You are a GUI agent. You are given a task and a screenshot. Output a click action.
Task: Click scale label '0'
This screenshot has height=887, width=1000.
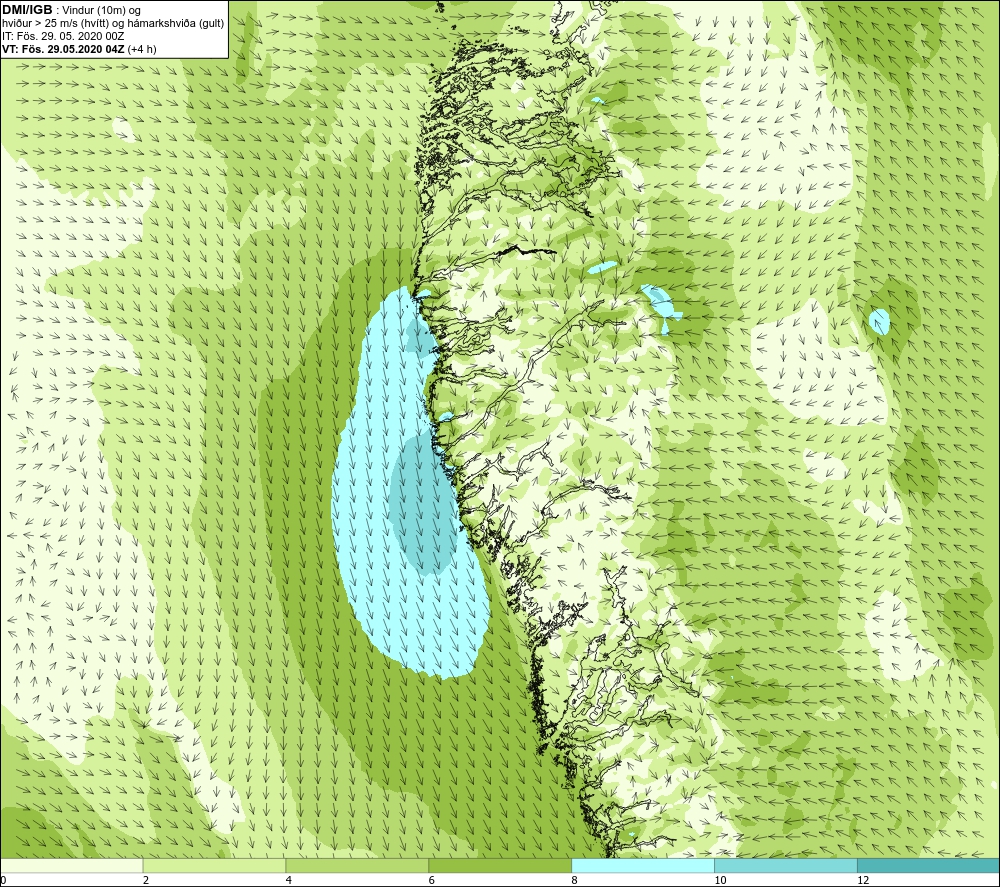tap(3, 880)
